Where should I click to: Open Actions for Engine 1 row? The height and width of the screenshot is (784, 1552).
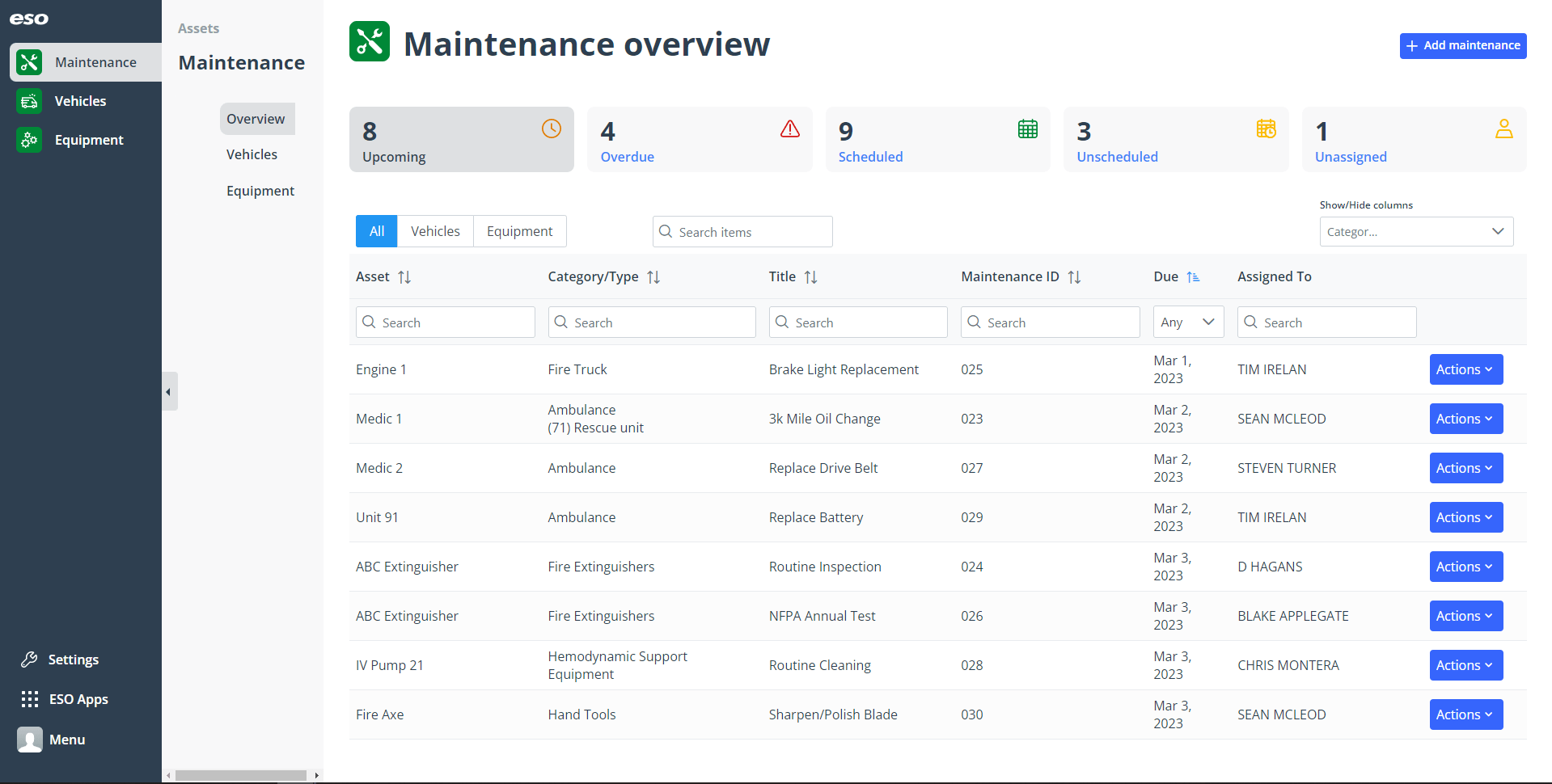1465,369
